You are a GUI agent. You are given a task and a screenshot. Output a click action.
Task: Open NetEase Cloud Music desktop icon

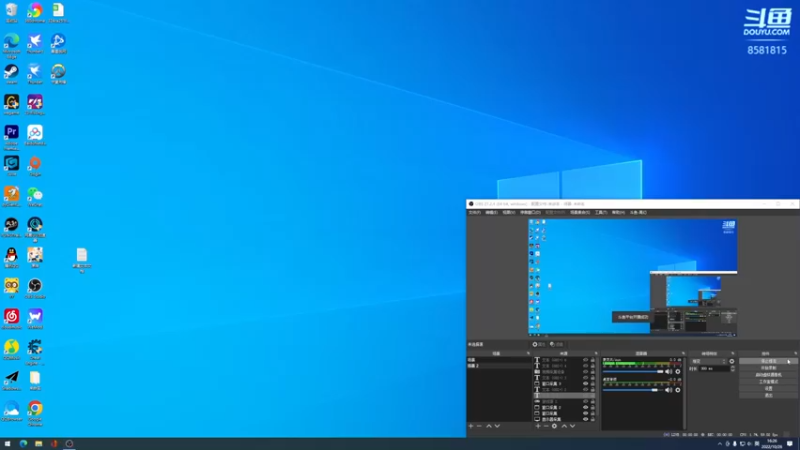[x=11, y=319]
